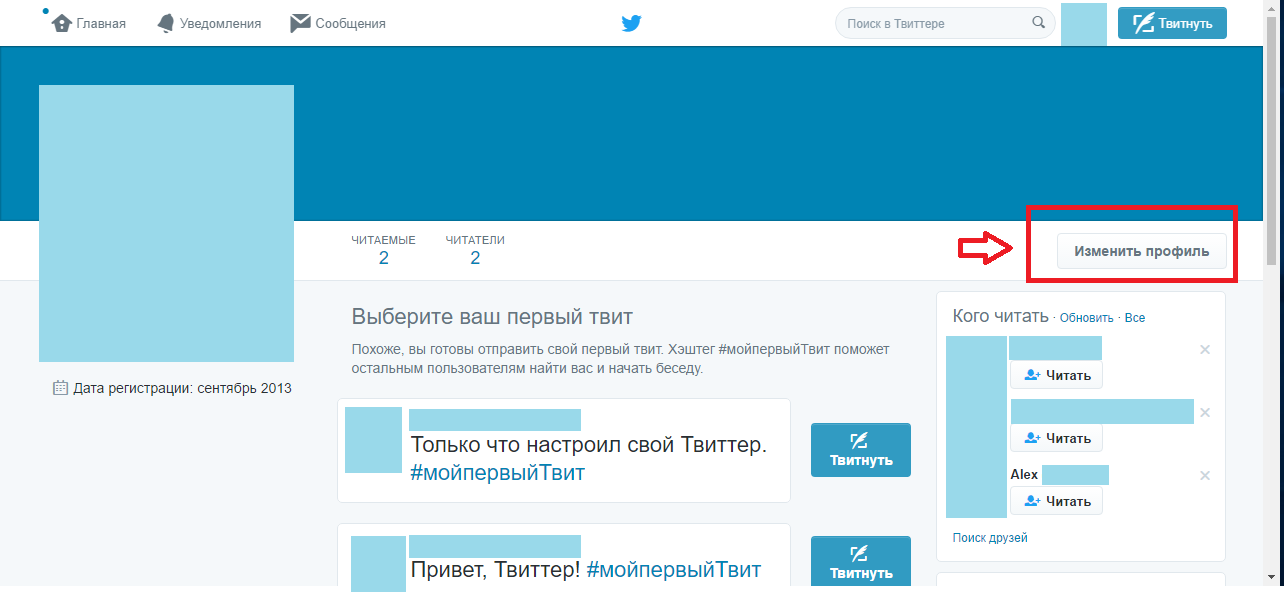Screen dimensions: 1284x592
Task: Go to the Главная home tab
Action: click(x=89, y=23)
